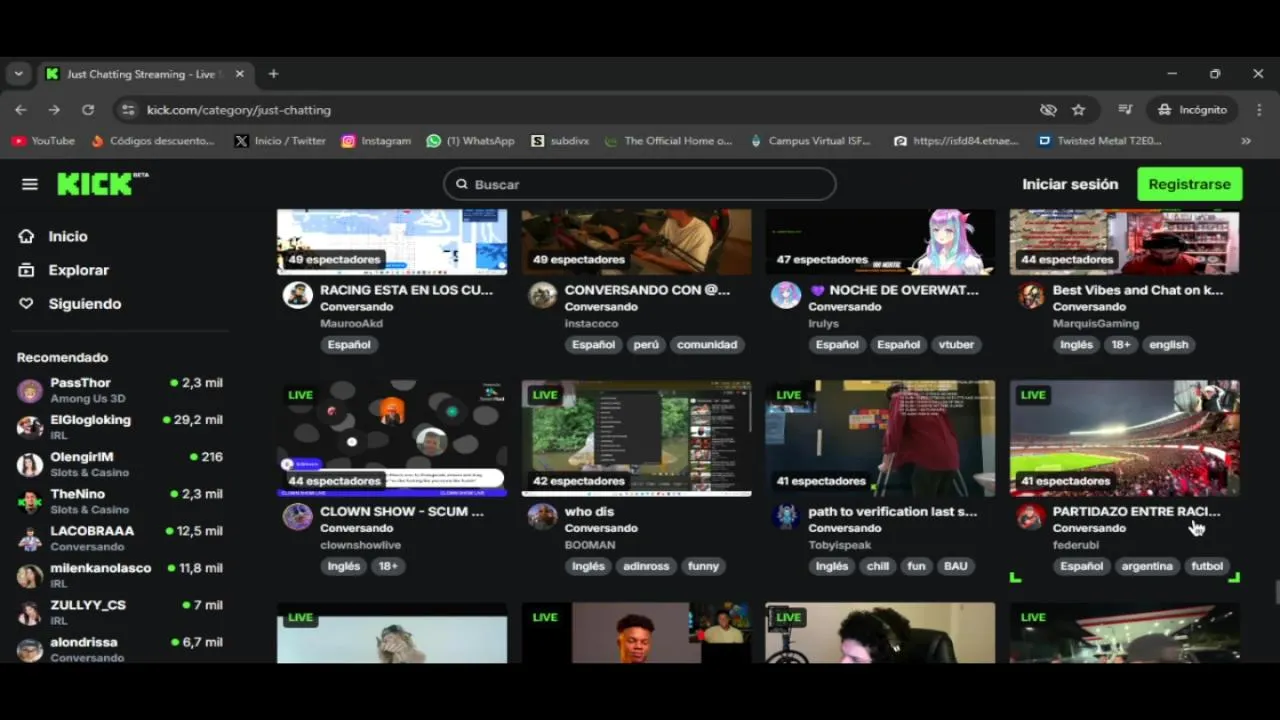Viewport: 1280px width, 720px height.
Task: Click MaurooAkd channel avatar
Action: pyautogui.click(x=297, y=295)
